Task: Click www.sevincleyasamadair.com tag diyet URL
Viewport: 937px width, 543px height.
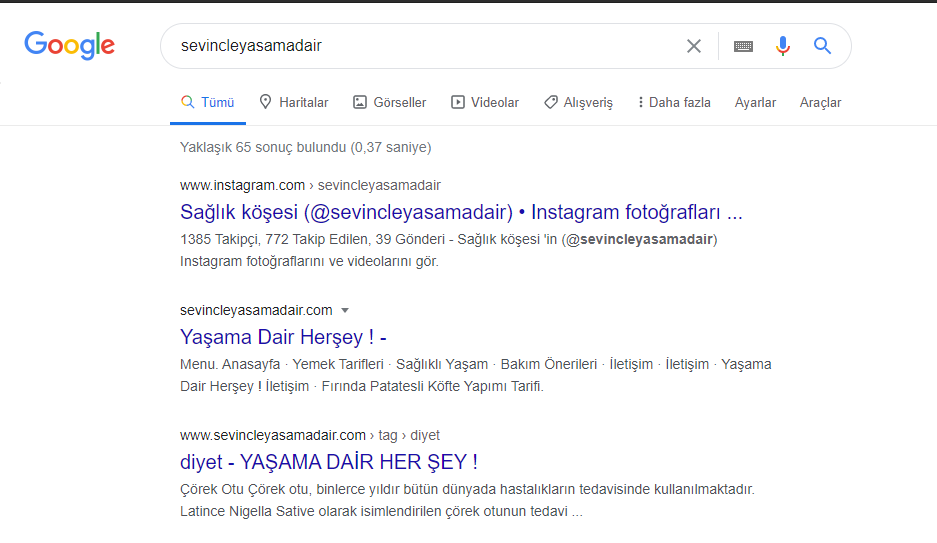Action: (310, 435)
